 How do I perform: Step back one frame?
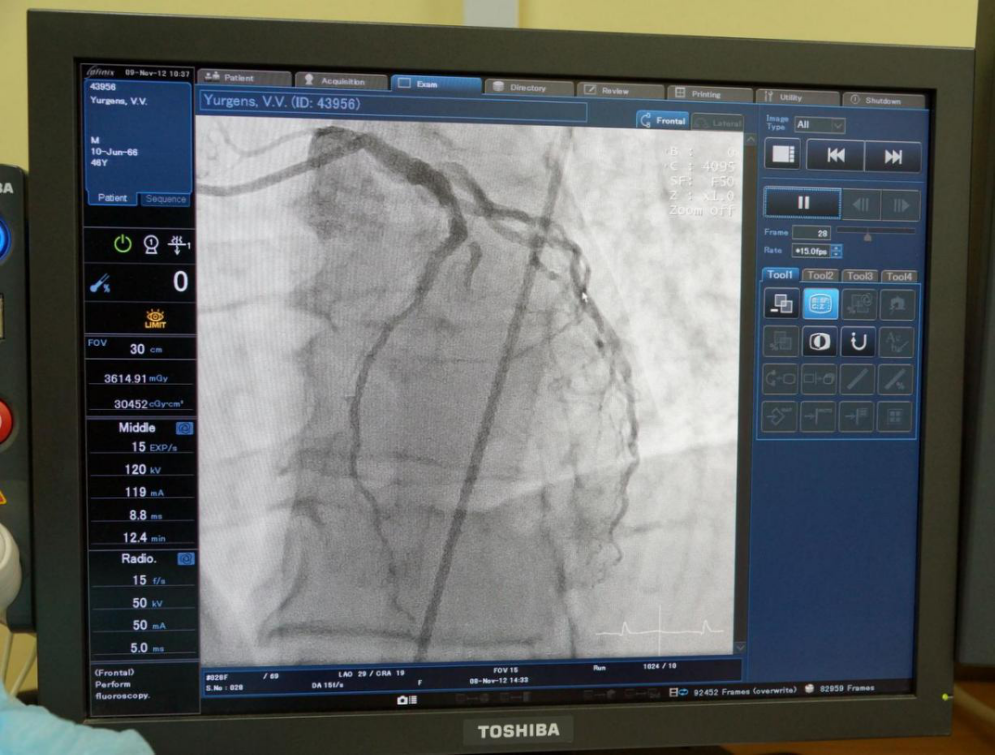coord(861,204)
